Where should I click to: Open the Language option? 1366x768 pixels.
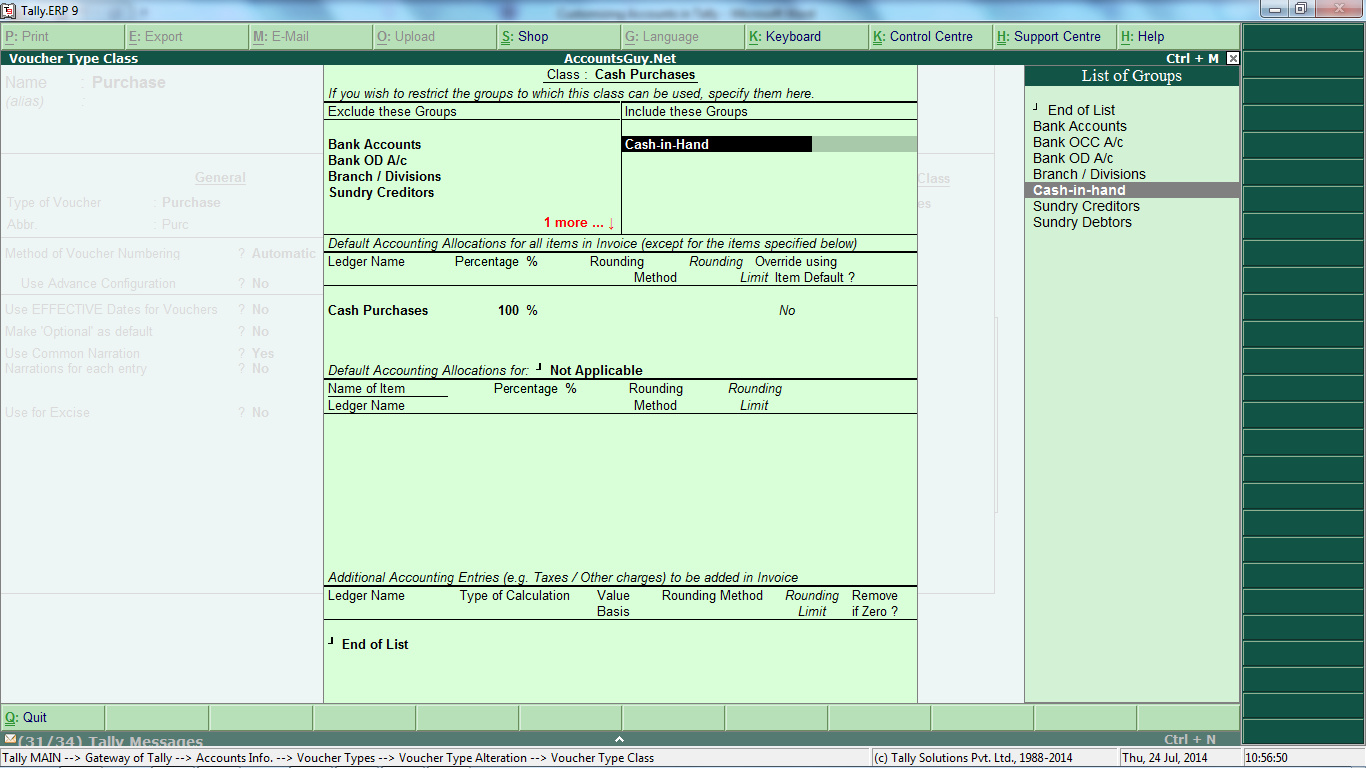coord(682,37)
